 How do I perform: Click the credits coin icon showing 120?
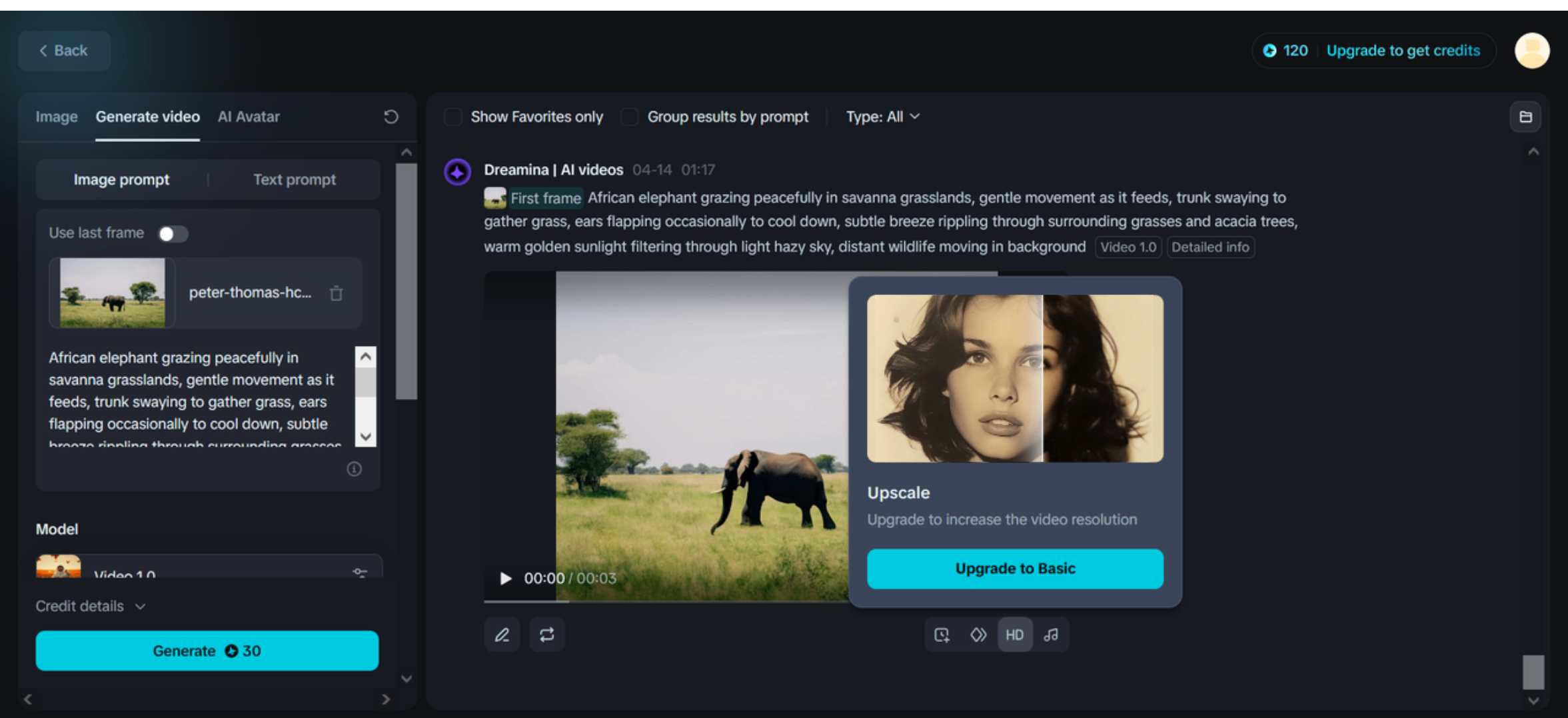click(1270, 51)
